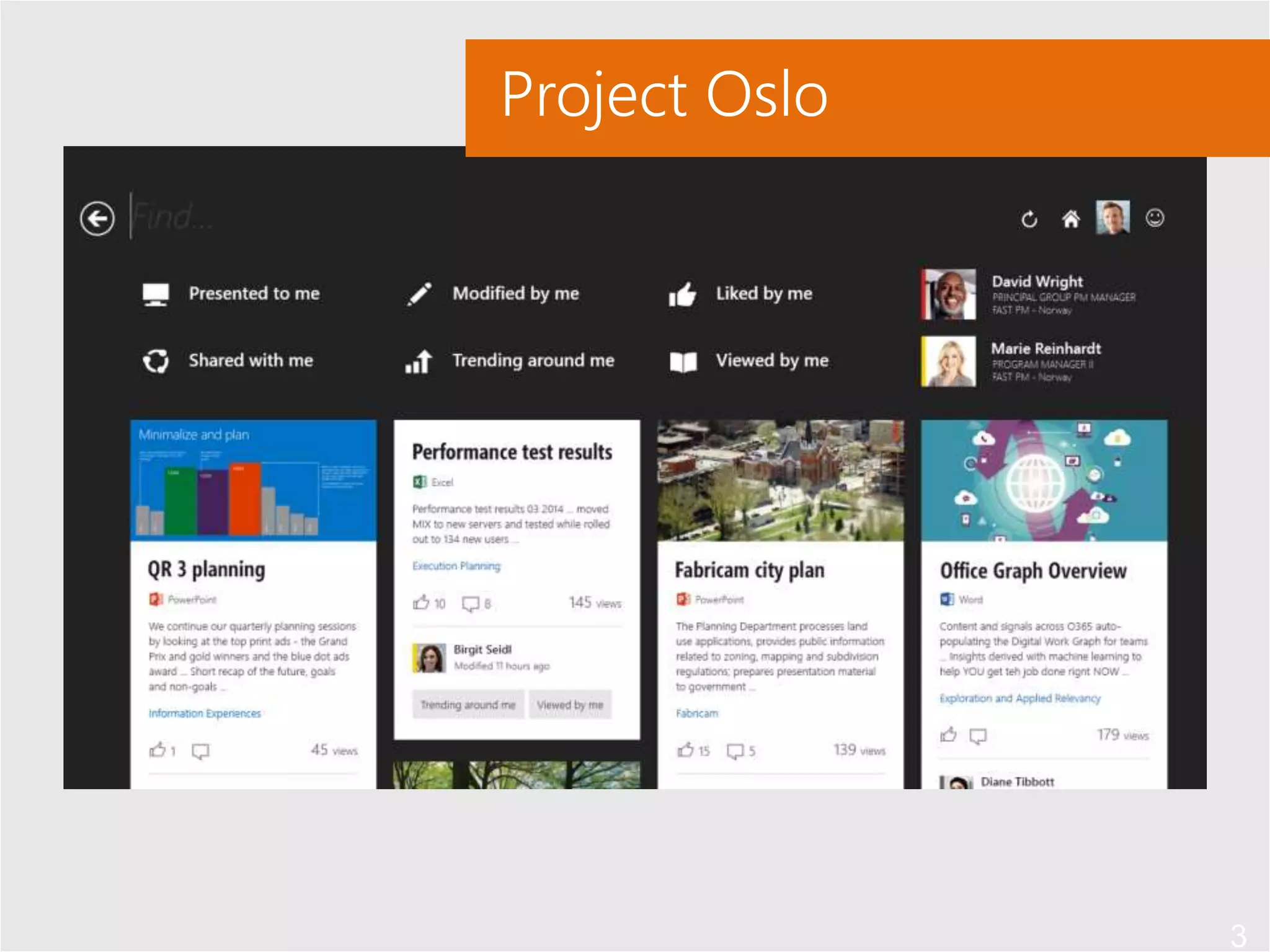Open Birgit Seidl's avatar
Image resolution: width=1270 pixels, height=952 pixels.
pos(429,658)
